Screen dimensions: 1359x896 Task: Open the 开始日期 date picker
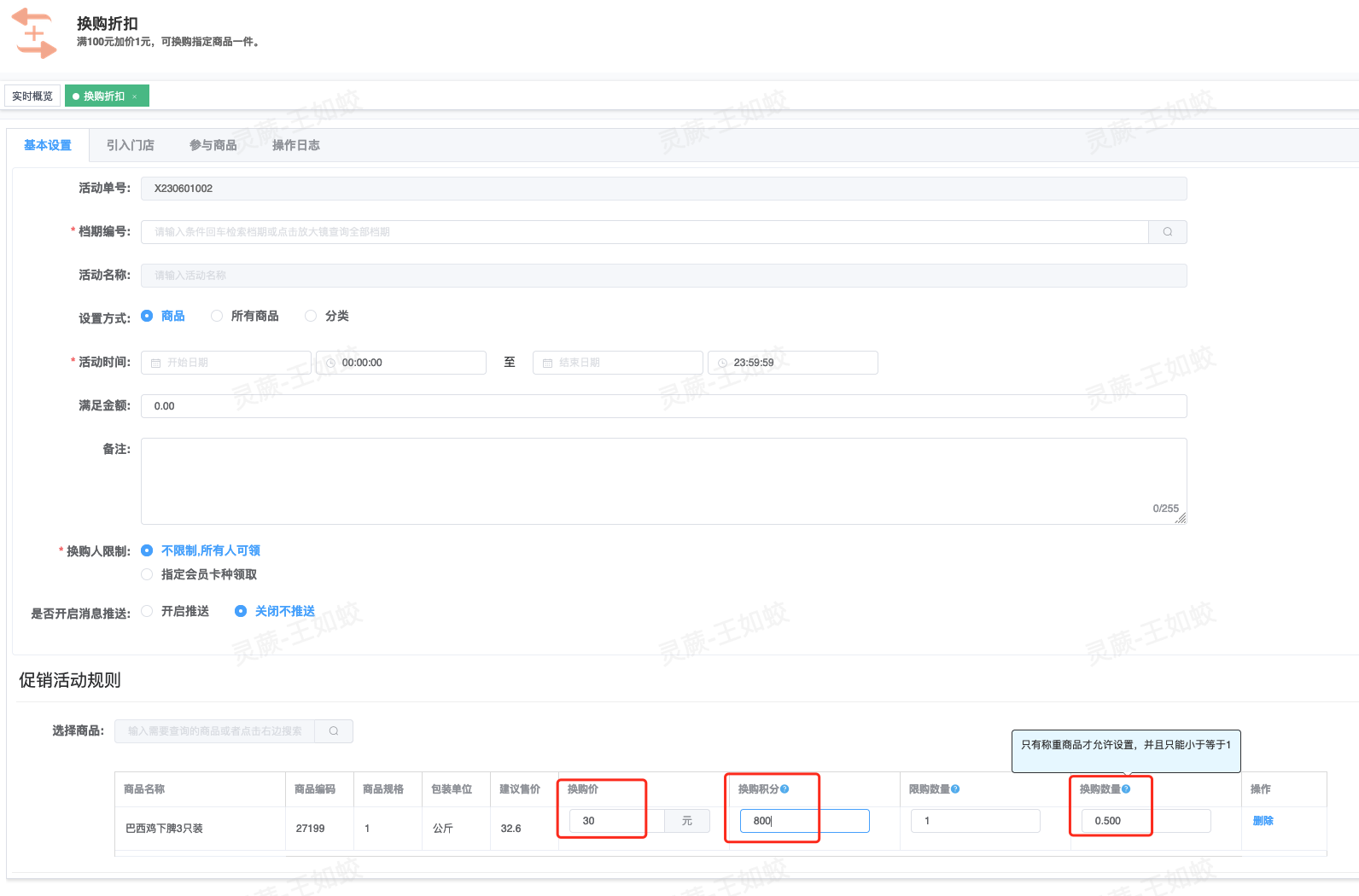pos(226,363)
